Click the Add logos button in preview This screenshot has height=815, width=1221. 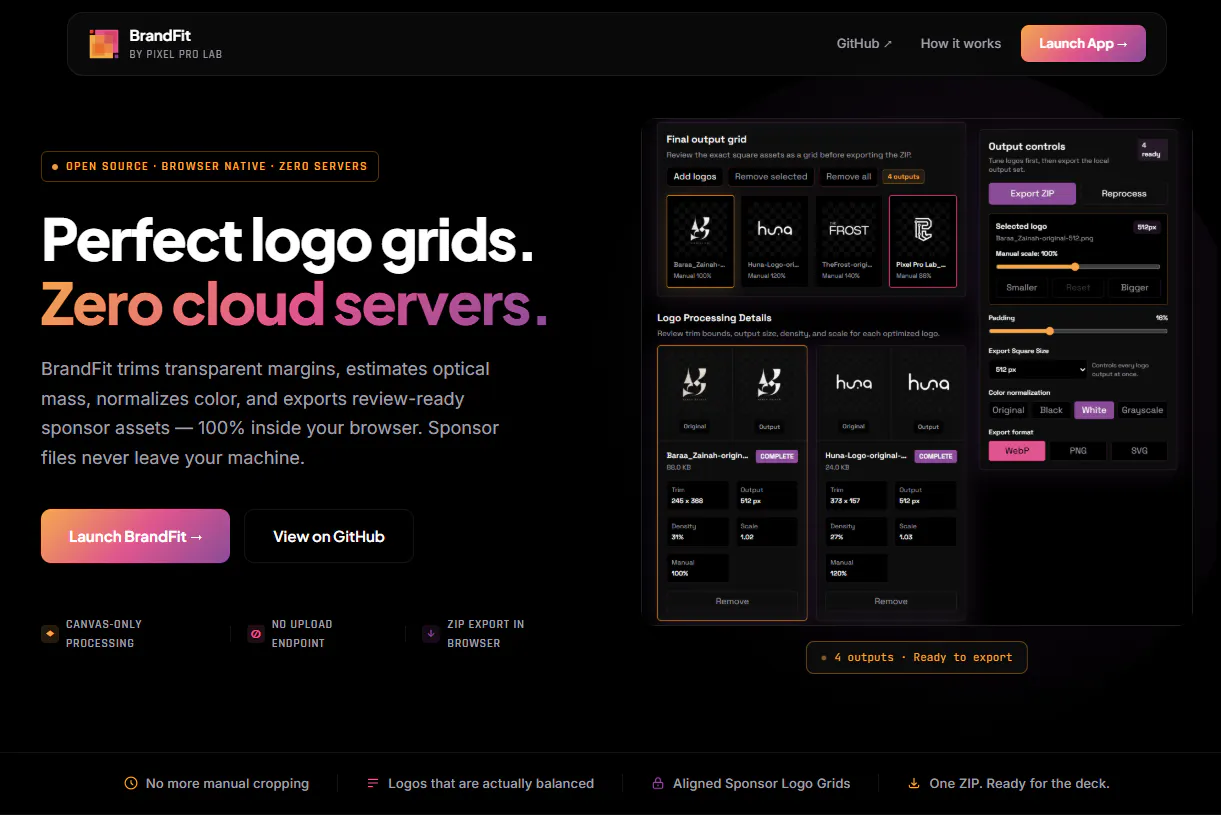click(695, 176)
